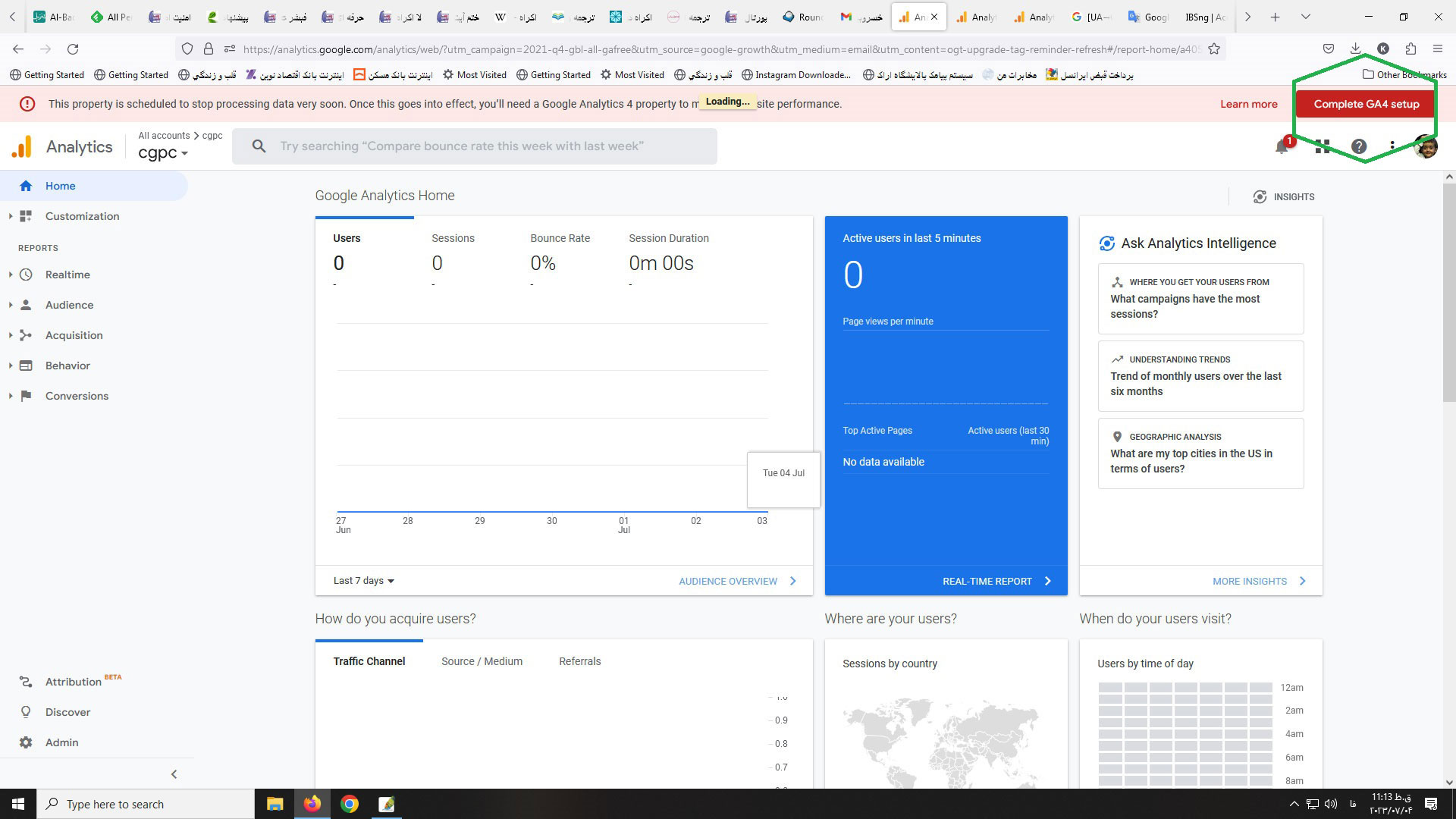Open the notifications bell icon
This screenshot has height=819, width=1456.
pos(1282,147)
